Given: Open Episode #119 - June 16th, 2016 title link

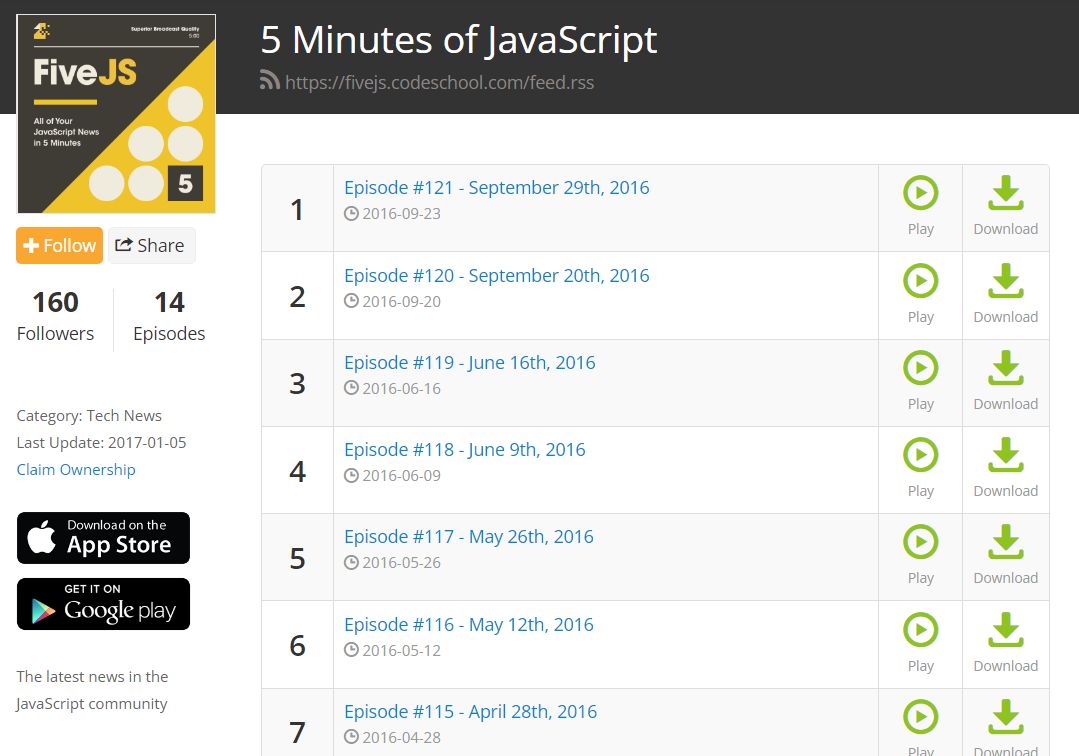Looking at the screenshot, I should [469, 363].
